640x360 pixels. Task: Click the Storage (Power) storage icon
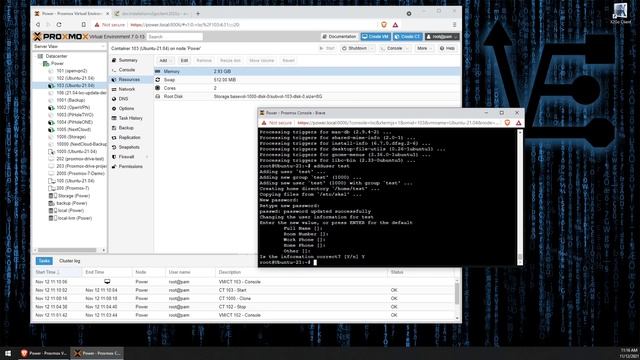[x=51, y=196]
